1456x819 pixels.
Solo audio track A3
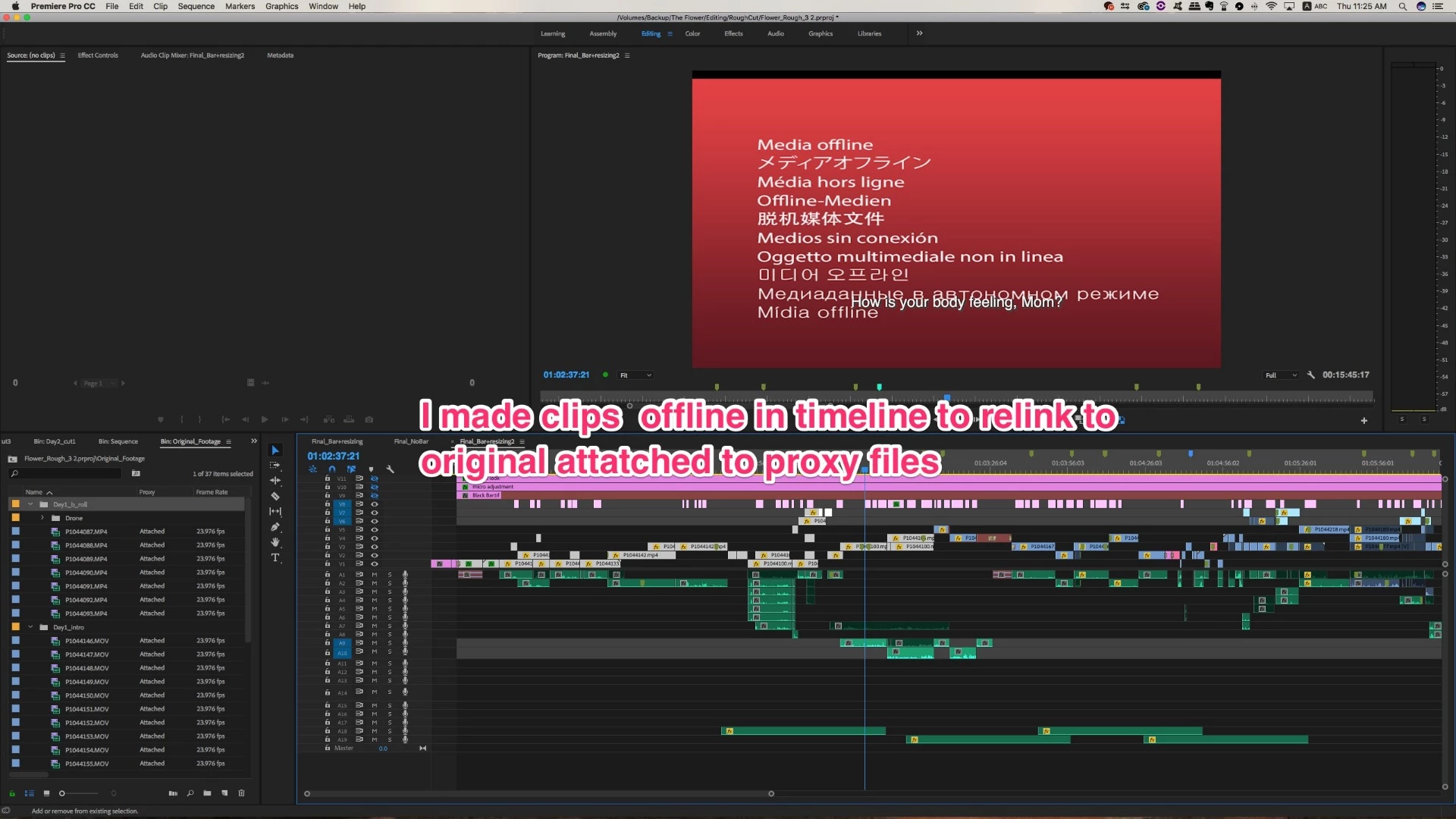tap(390, 592)
